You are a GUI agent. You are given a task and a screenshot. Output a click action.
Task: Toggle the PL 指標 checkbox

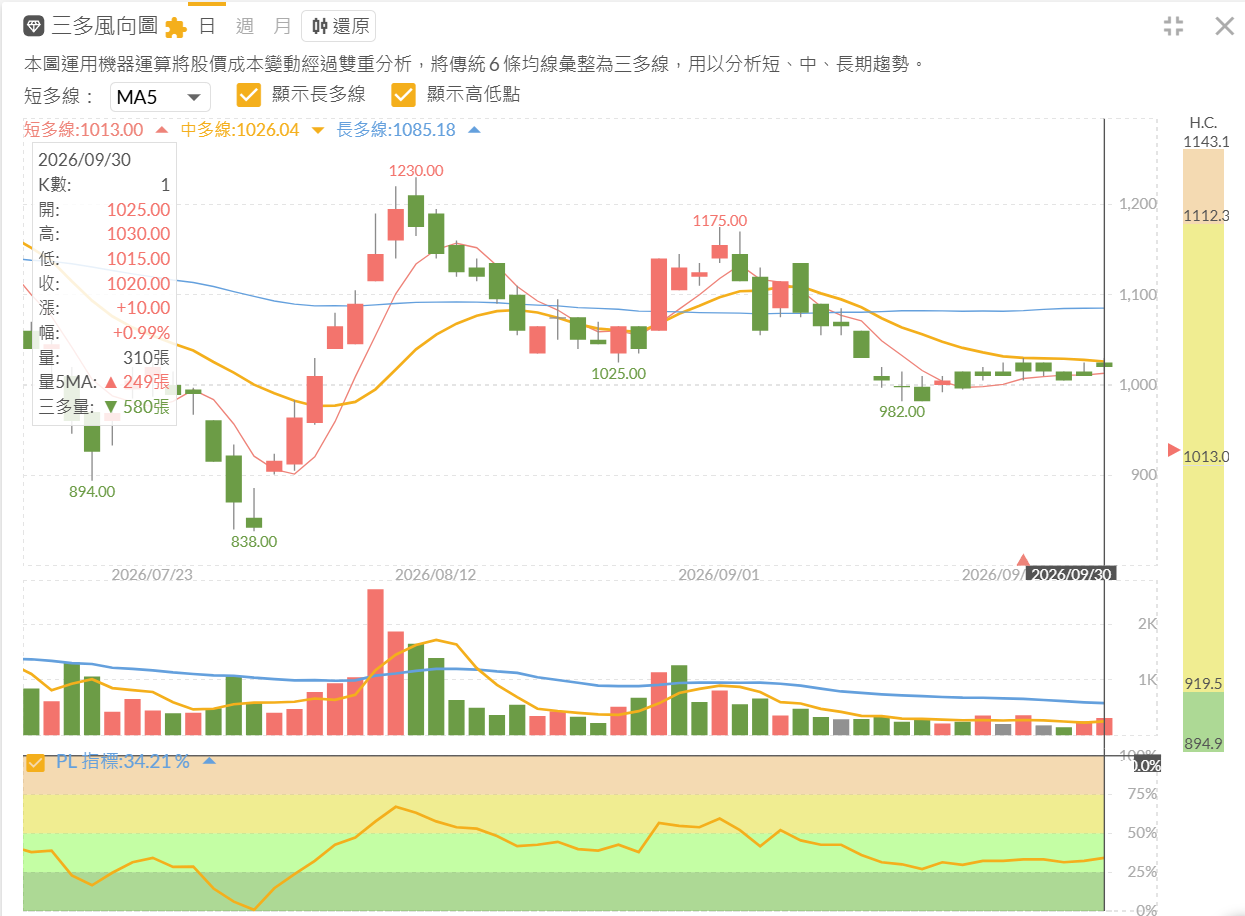(36, 762)
